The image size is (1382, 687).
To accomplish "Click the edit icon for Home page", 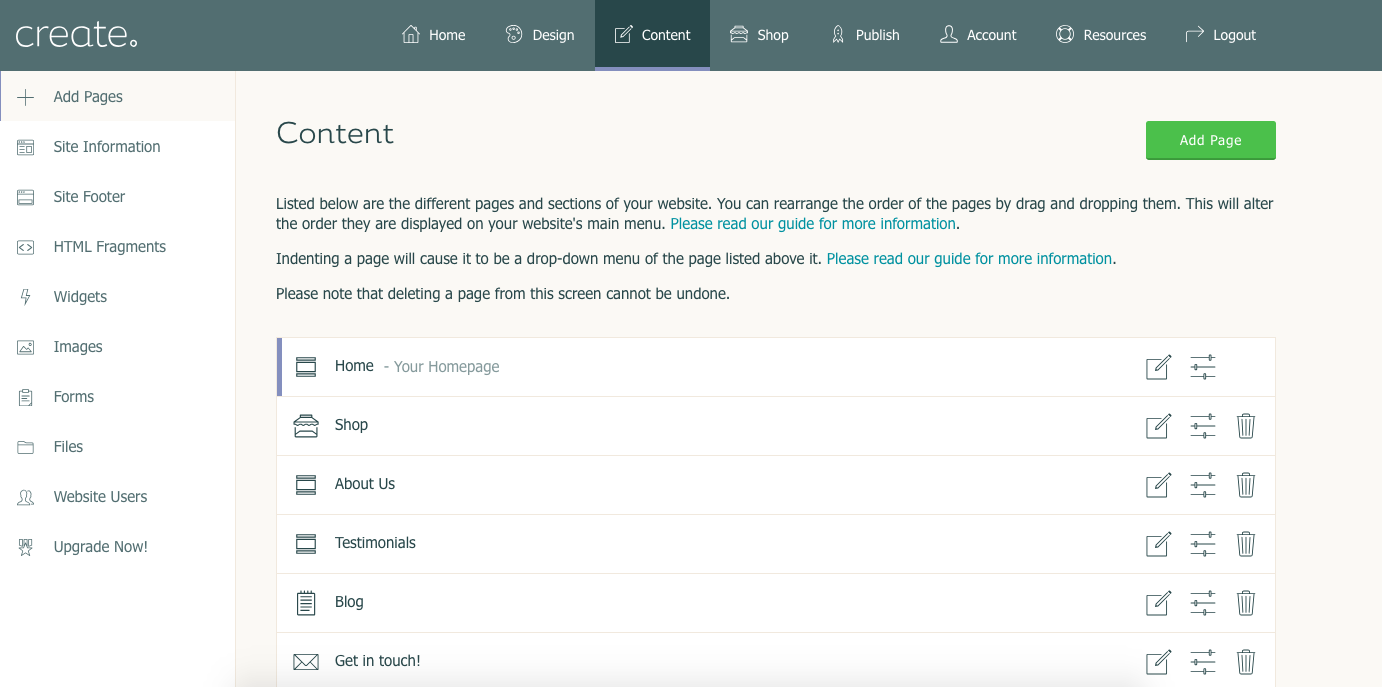I will pos(1158,367).
